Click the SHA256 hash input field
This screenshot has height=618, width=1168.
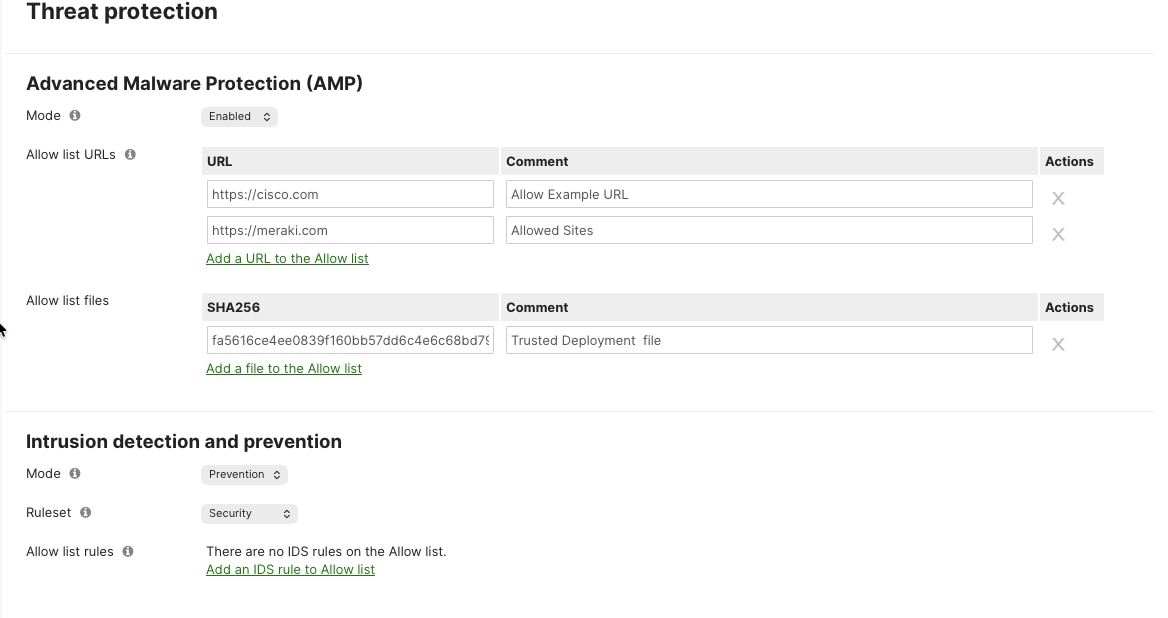pos(350,340)
